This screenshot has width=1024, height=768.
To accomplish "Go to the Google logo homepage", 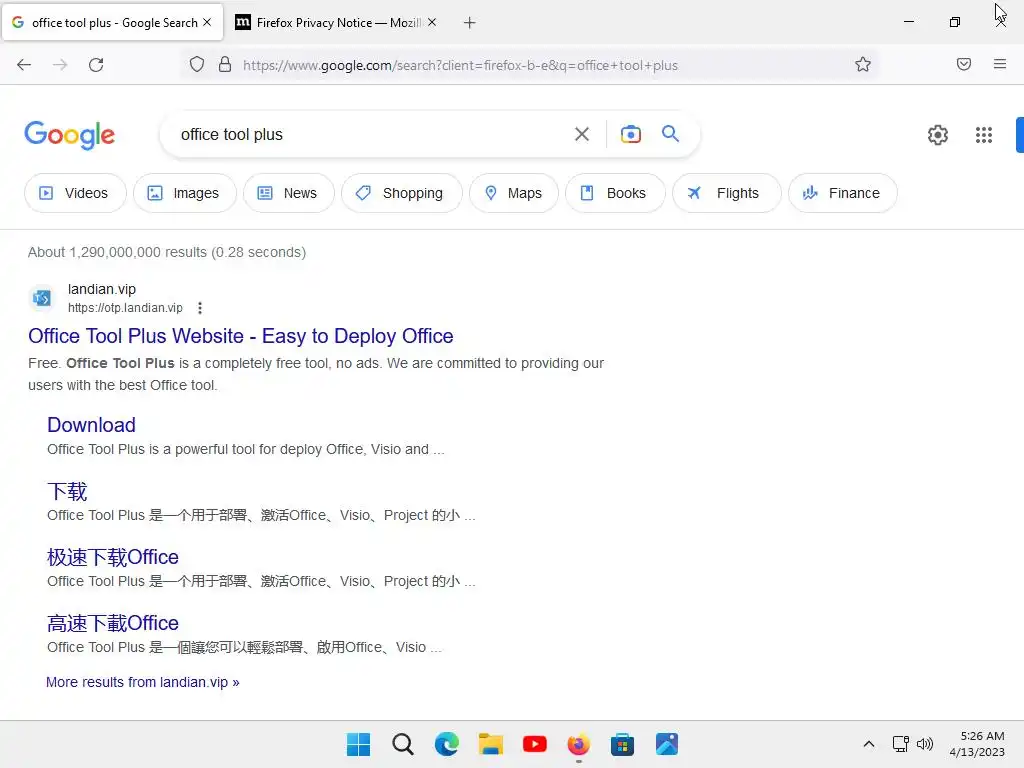I will [x=69, y=135].
